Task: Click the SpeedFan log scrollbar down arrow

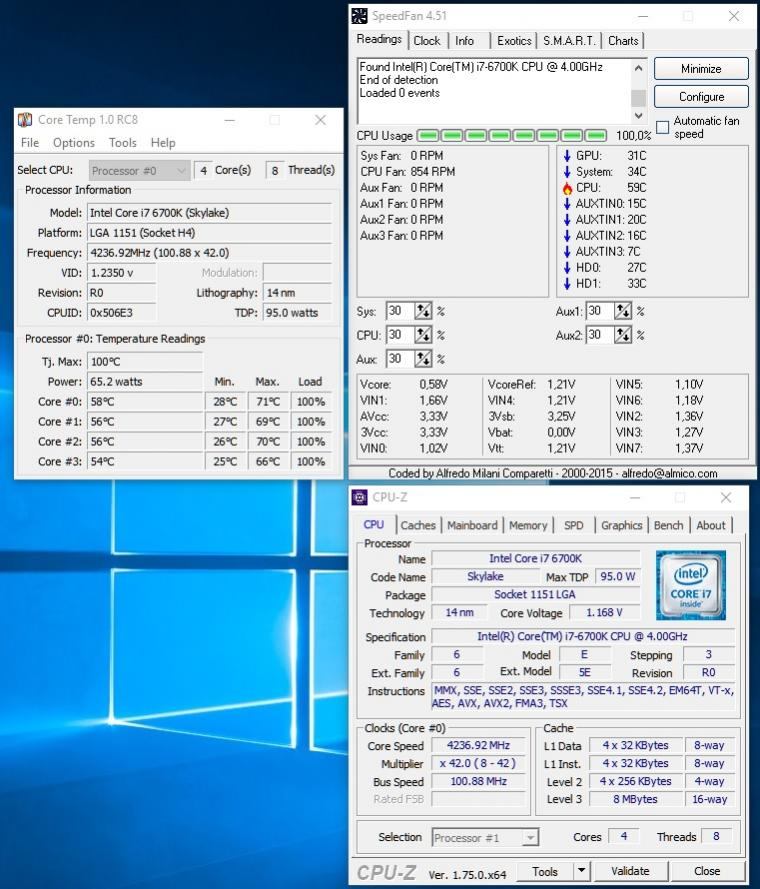Action: [x=638, y=116]
